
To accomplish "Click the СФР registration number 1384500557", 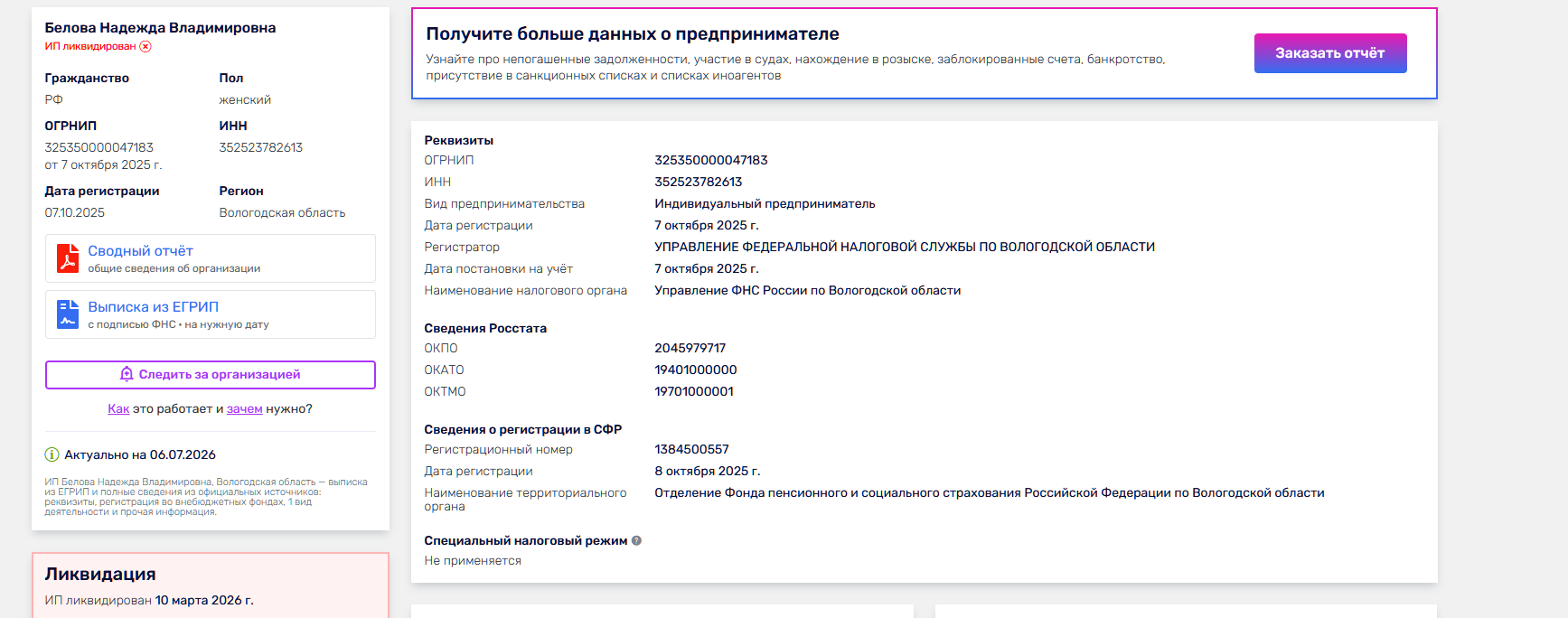I will (691, 449).
